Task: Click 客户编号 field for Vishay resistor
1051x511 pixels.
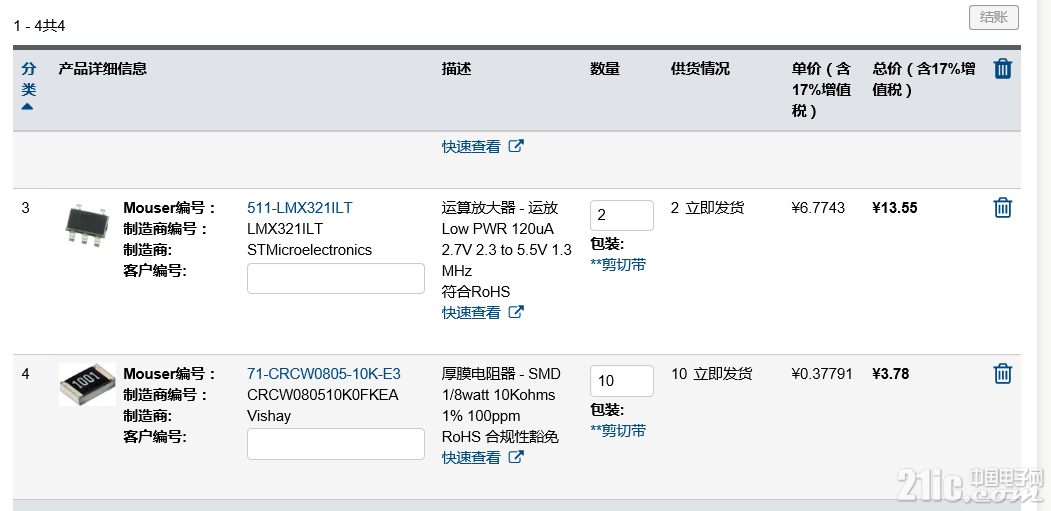Action: [x=336, y=444]
